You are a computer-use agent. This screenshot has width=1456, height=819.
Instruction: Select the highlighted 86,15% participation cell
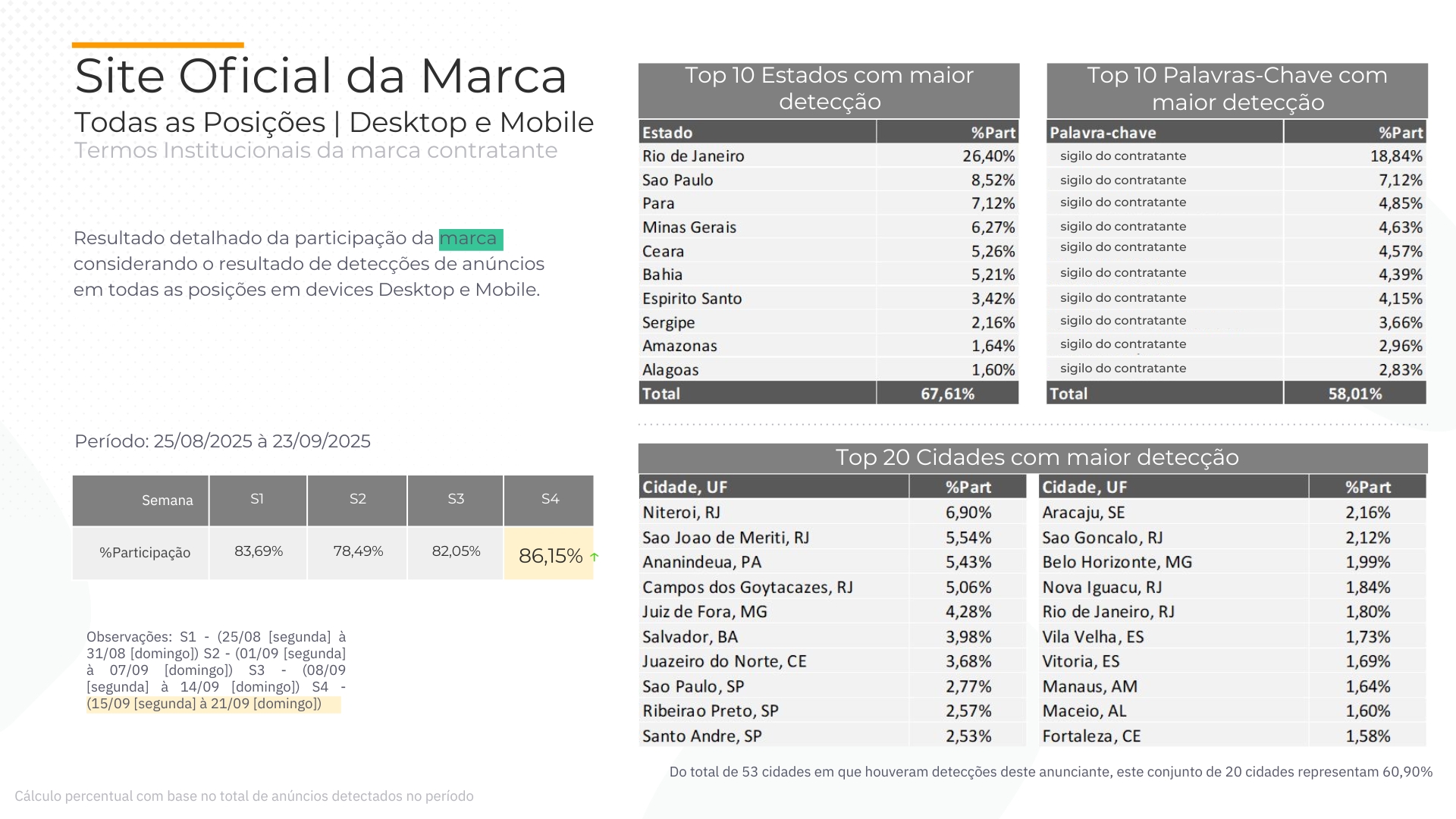550,556
